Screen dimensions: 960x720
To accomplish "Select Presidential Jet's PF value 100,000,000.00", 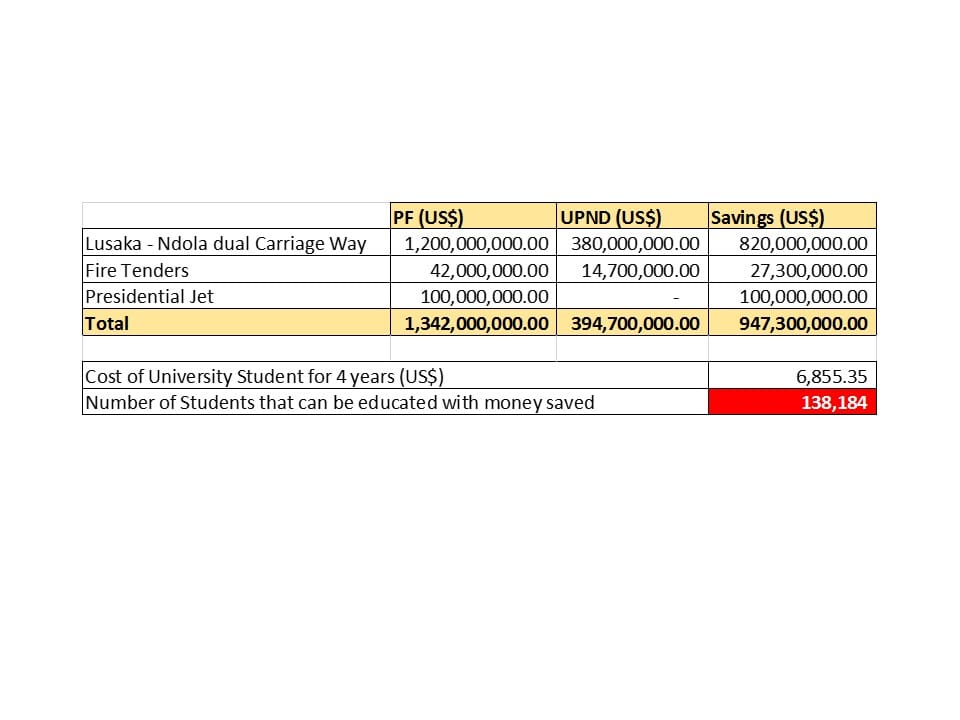I will 473,296.
